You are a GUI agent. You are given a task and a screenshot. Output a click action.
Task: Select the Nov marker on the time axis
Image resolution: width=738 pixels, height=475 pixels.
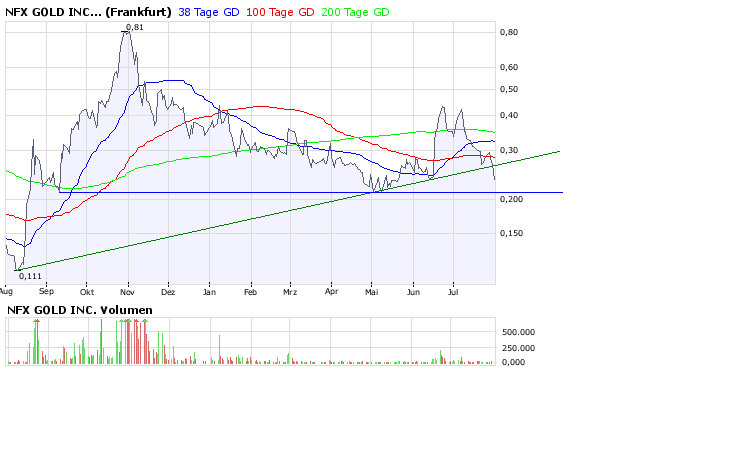127,291
